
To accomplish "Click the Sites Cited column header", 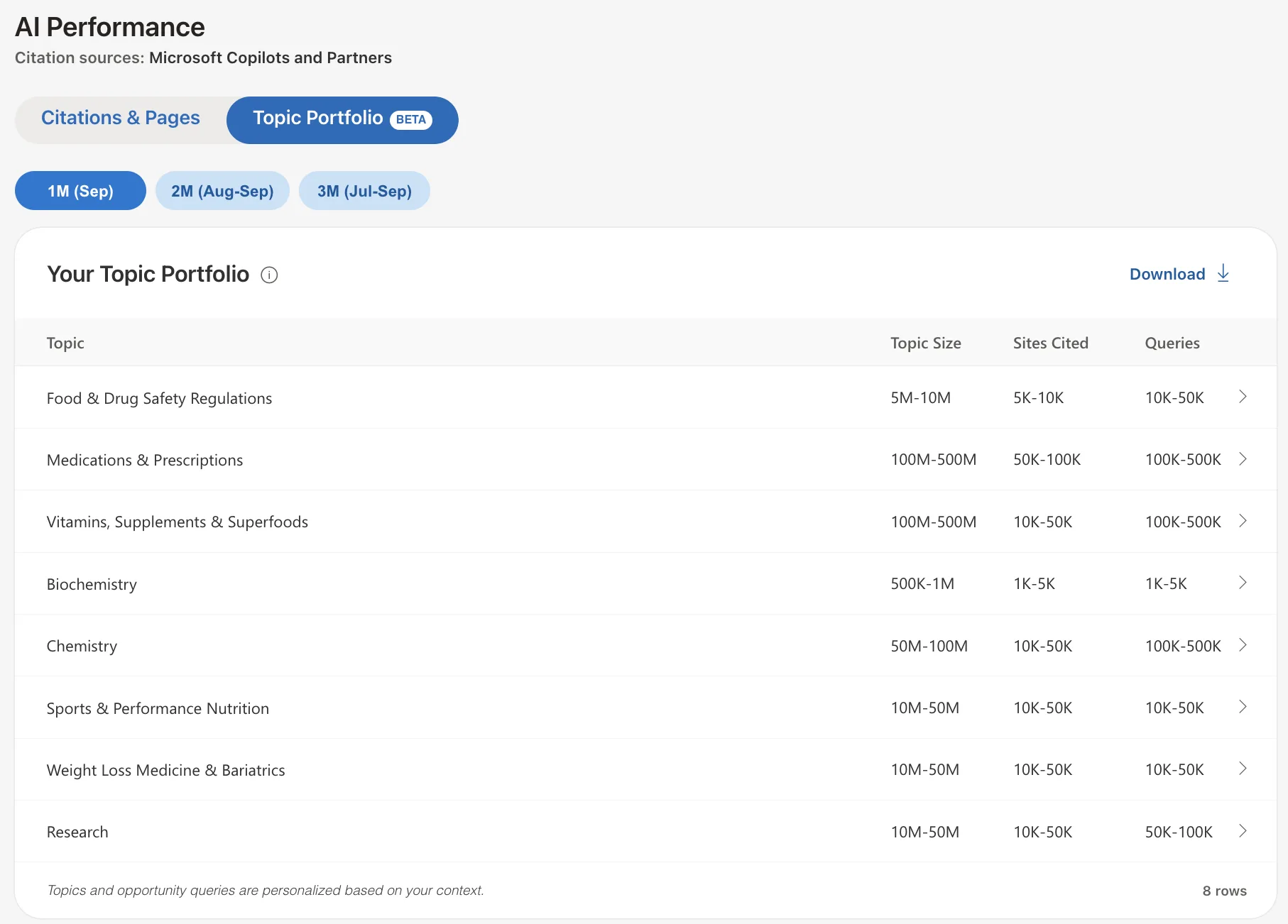I will click(1050, 343).
